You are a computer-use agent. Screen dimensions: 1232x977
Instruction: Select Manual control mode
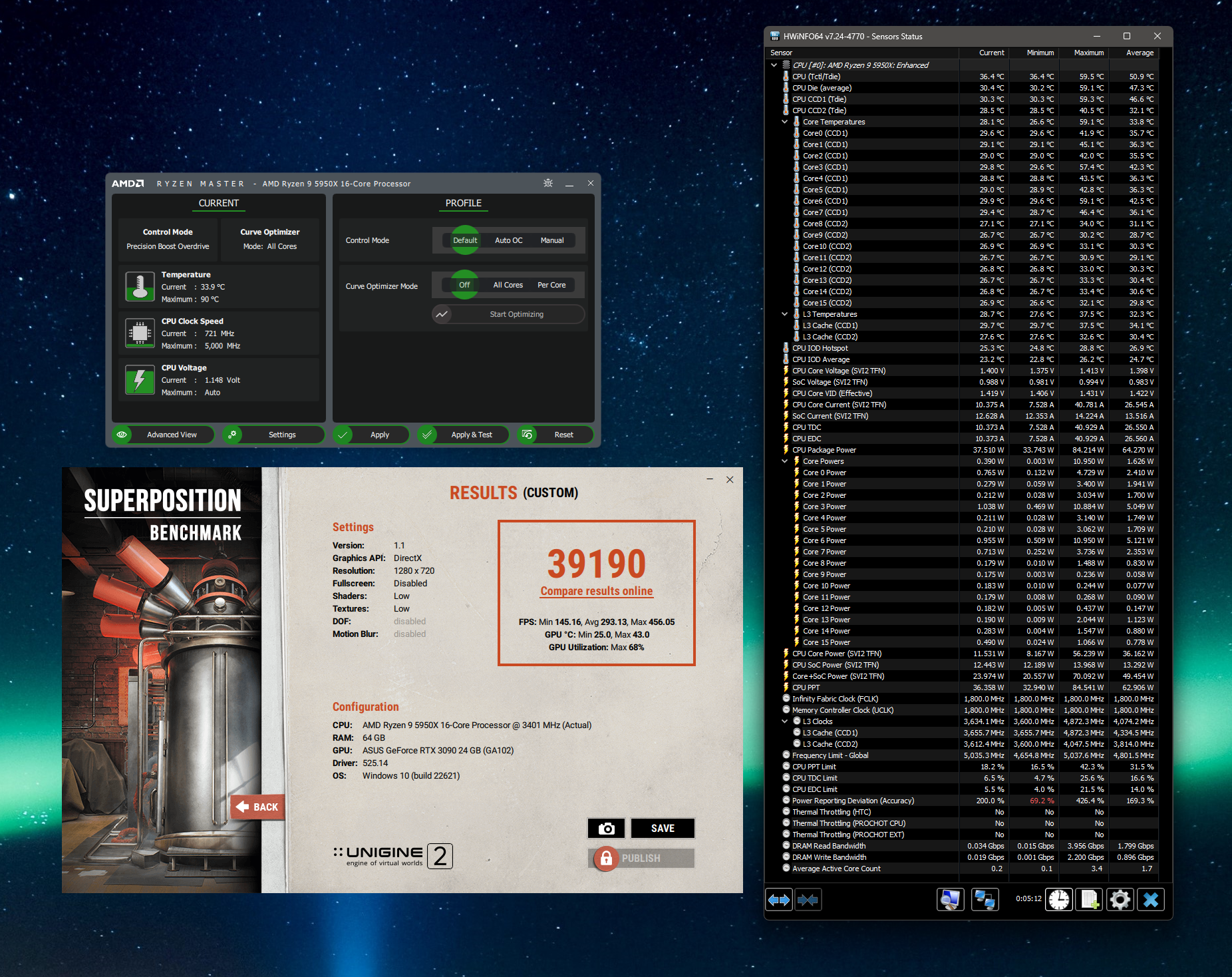(552, 240)
